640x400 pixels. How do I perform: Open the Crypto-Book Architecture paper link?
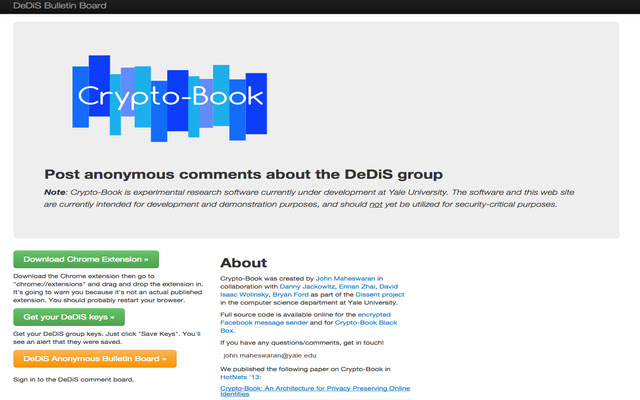click(x=315, y=391)
